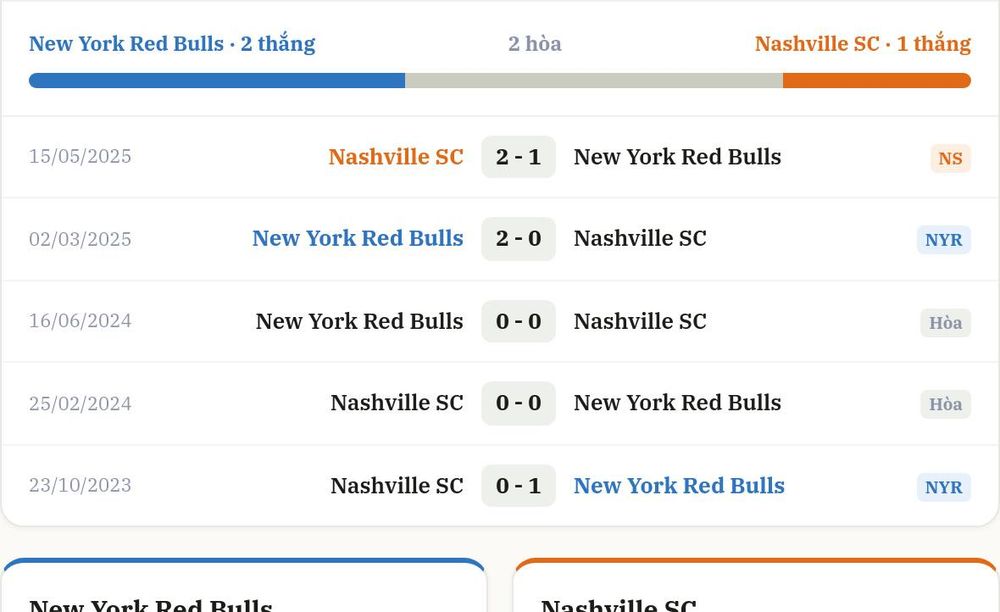1000x612 pixels.
Task: Open the 0 - 1 score on 23/10/2023
Action: (x=518, y=486)
